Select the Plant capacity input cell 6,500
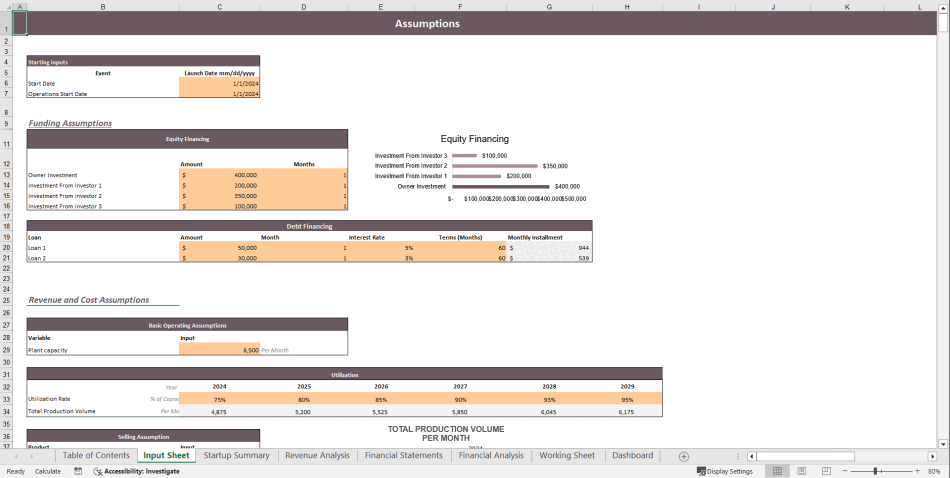Screen dimensions: 950x478 (219, 350)
